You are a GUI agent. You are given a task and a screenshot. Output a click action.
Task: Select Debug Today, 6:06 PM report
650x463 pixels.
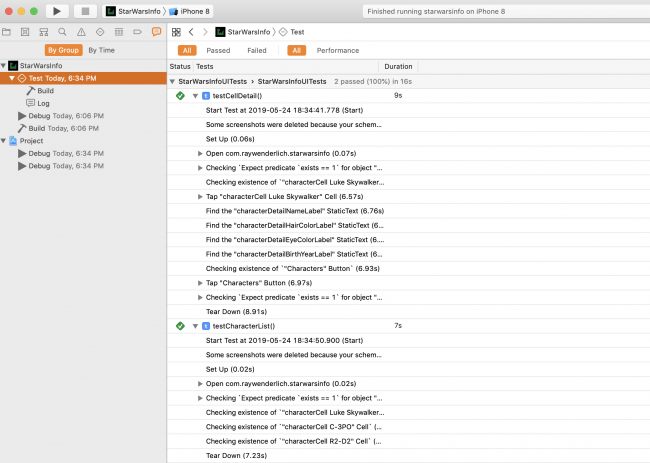[61, 116]
